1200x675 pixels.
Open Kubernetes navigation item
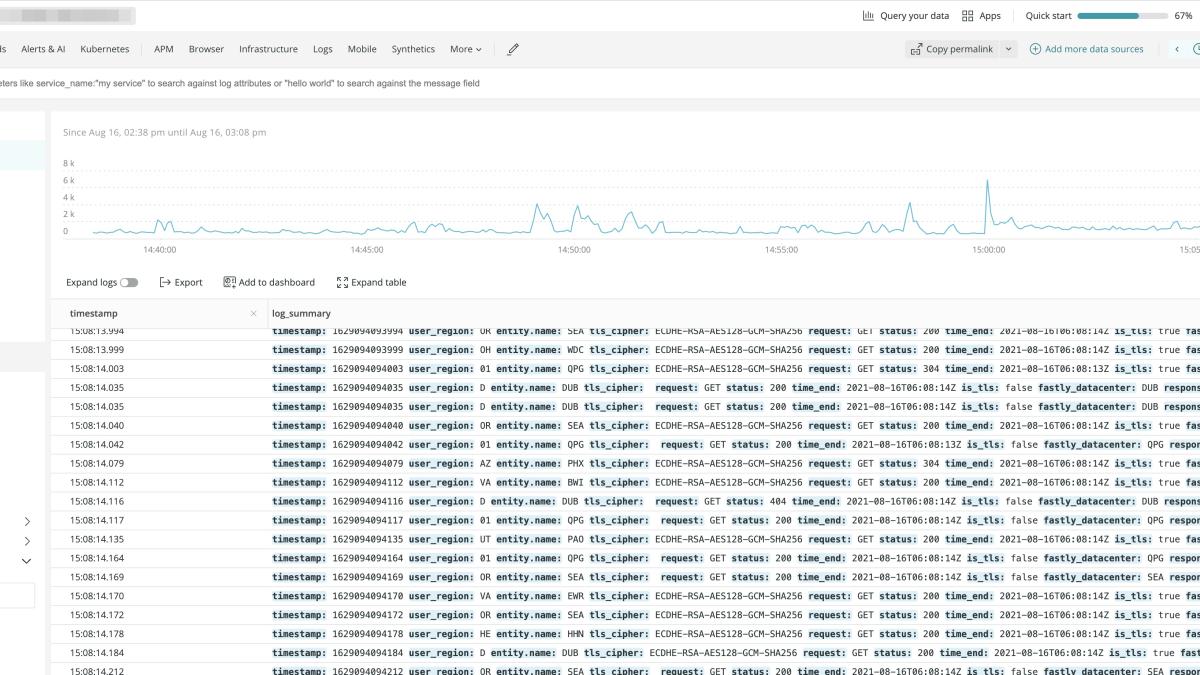[x=105, y=49]
